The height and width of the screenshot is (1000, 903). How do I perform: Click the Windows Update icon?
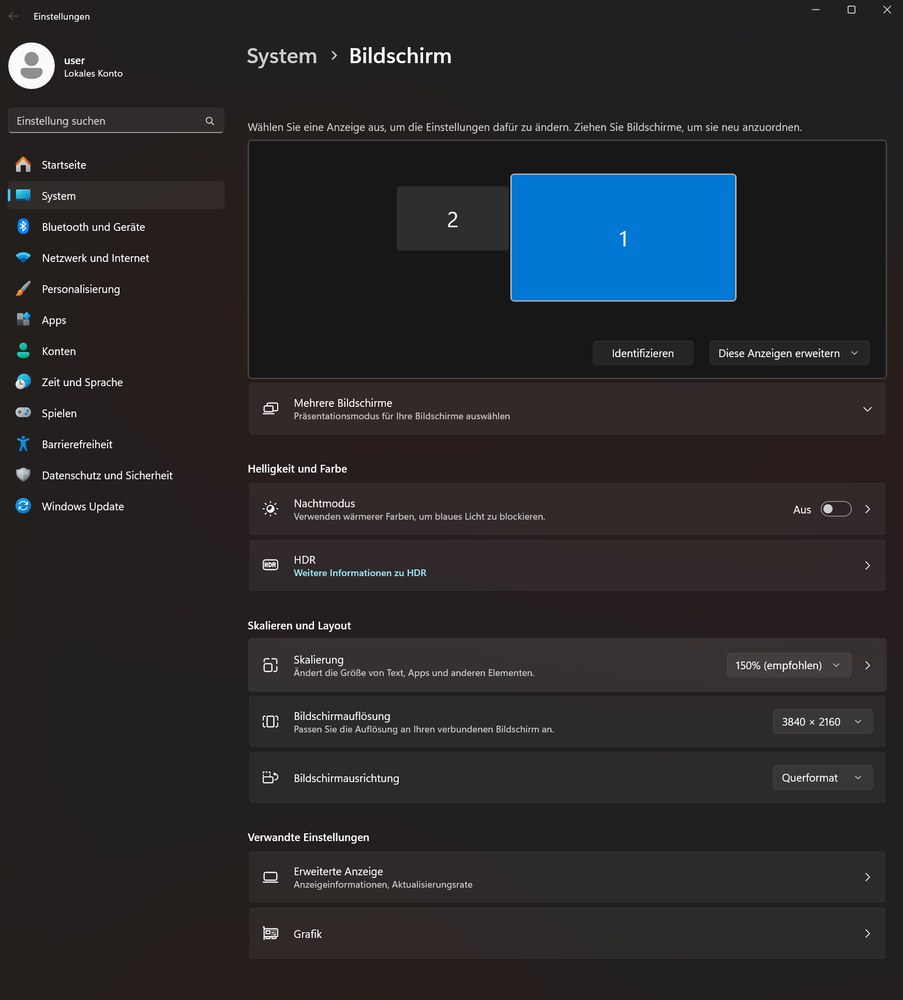click(x=23, y=506)
